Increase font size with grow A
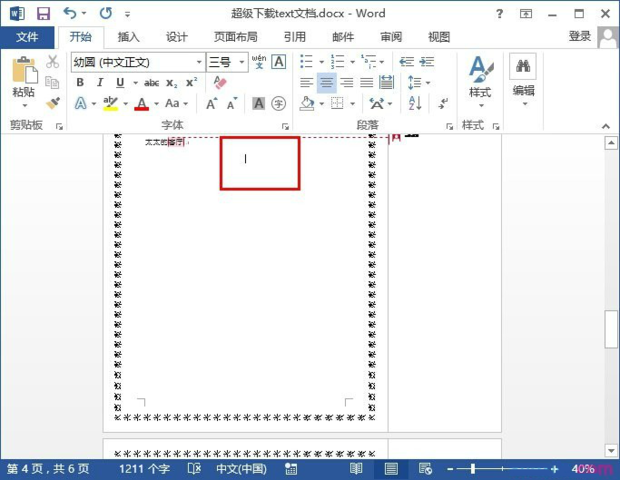 click(x=212, y=104)
